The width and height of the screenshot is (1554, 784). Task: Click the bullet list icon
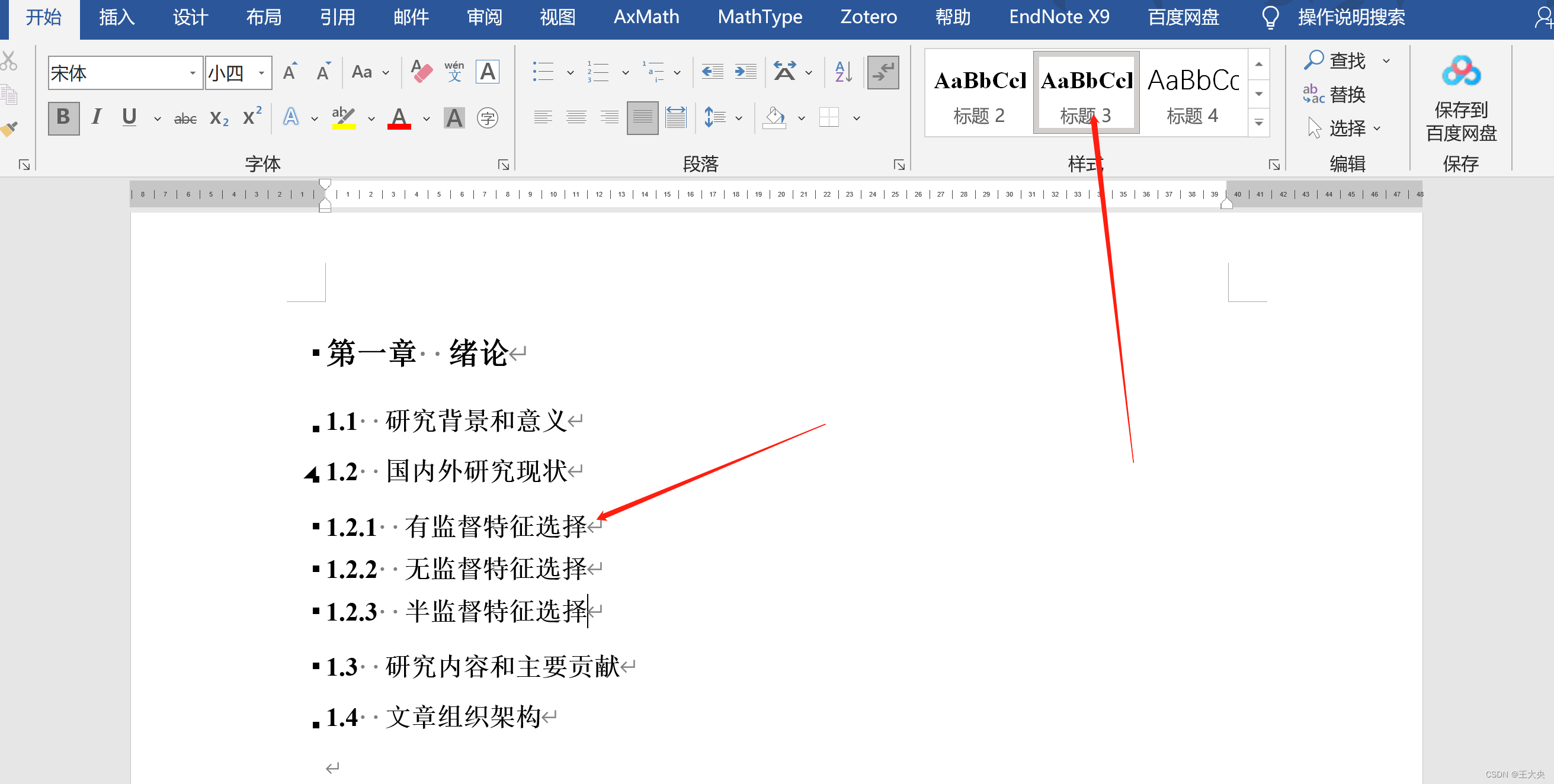coord(543,72)
